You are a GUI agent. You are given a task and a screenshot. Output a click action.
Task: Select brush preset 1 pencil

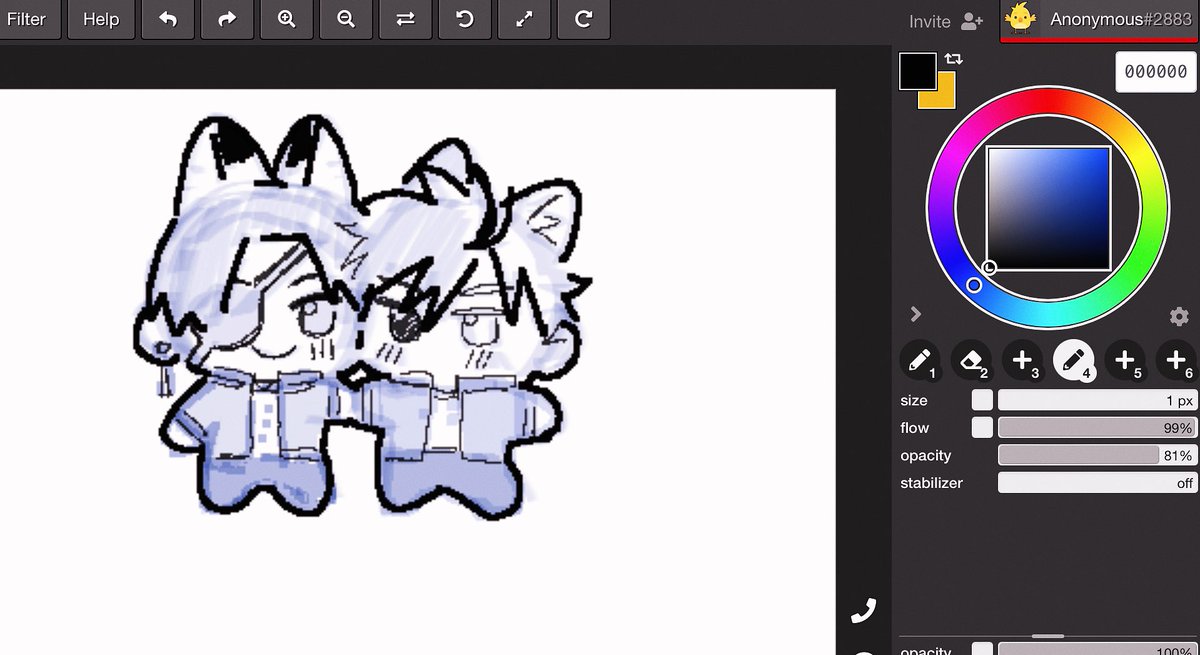920,360
